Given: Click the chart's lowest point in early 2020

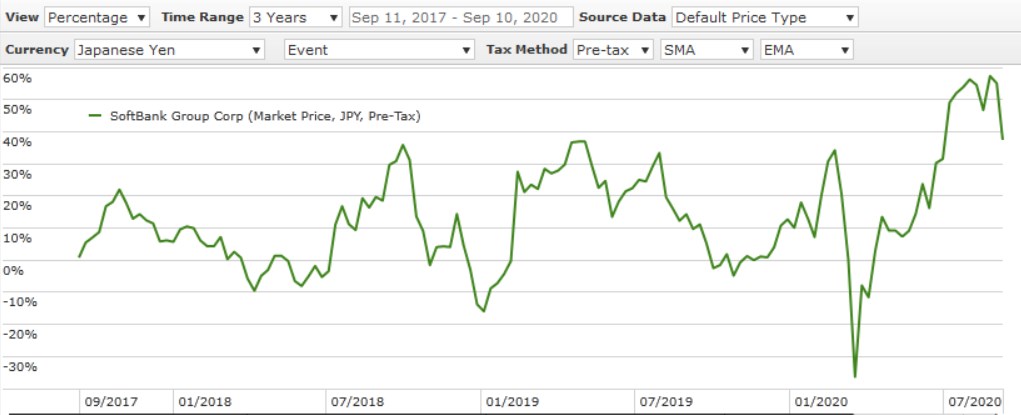Looking at the screenshot, I should (855, 376).
